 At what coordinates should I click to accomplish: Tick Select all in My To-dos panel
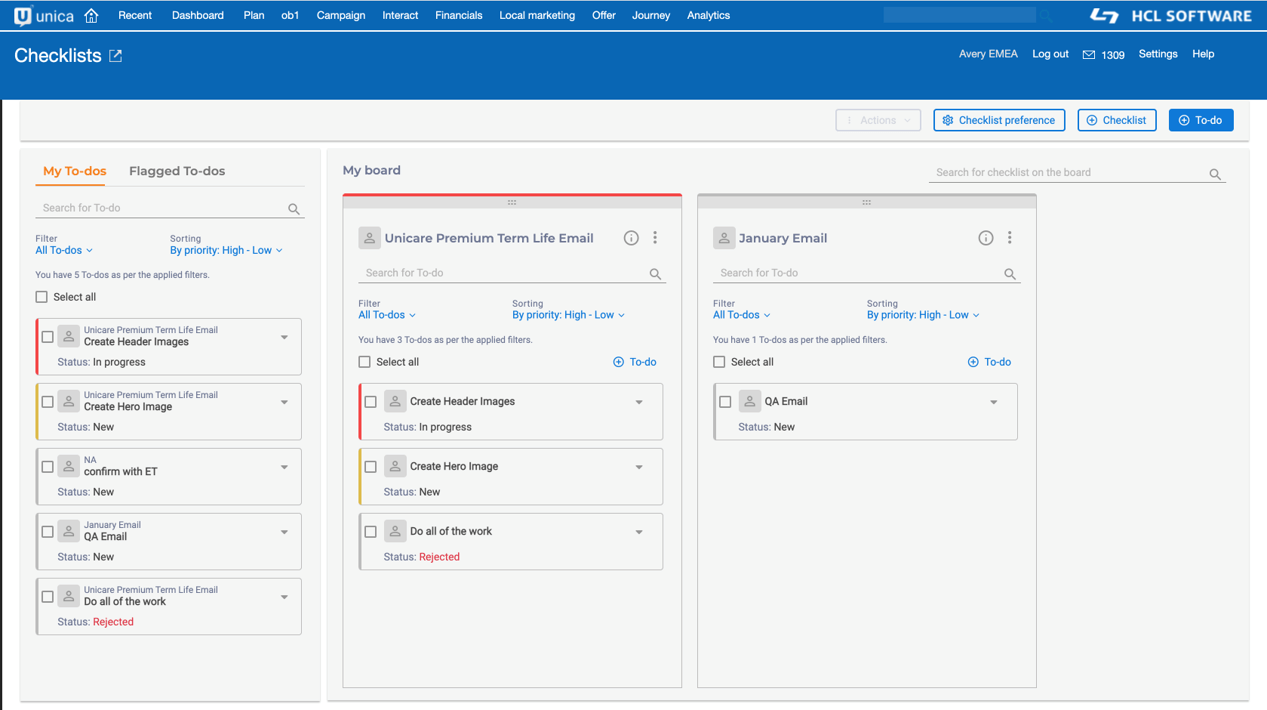[x=42, y=297]
